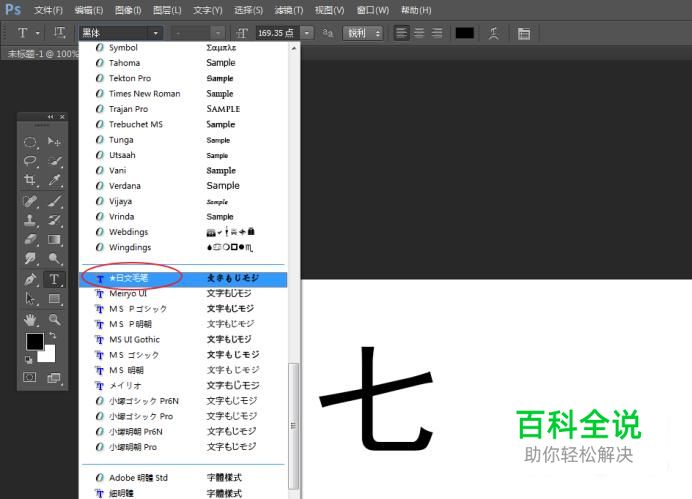Reset default foreground and background colors

[x=29, y=360]
